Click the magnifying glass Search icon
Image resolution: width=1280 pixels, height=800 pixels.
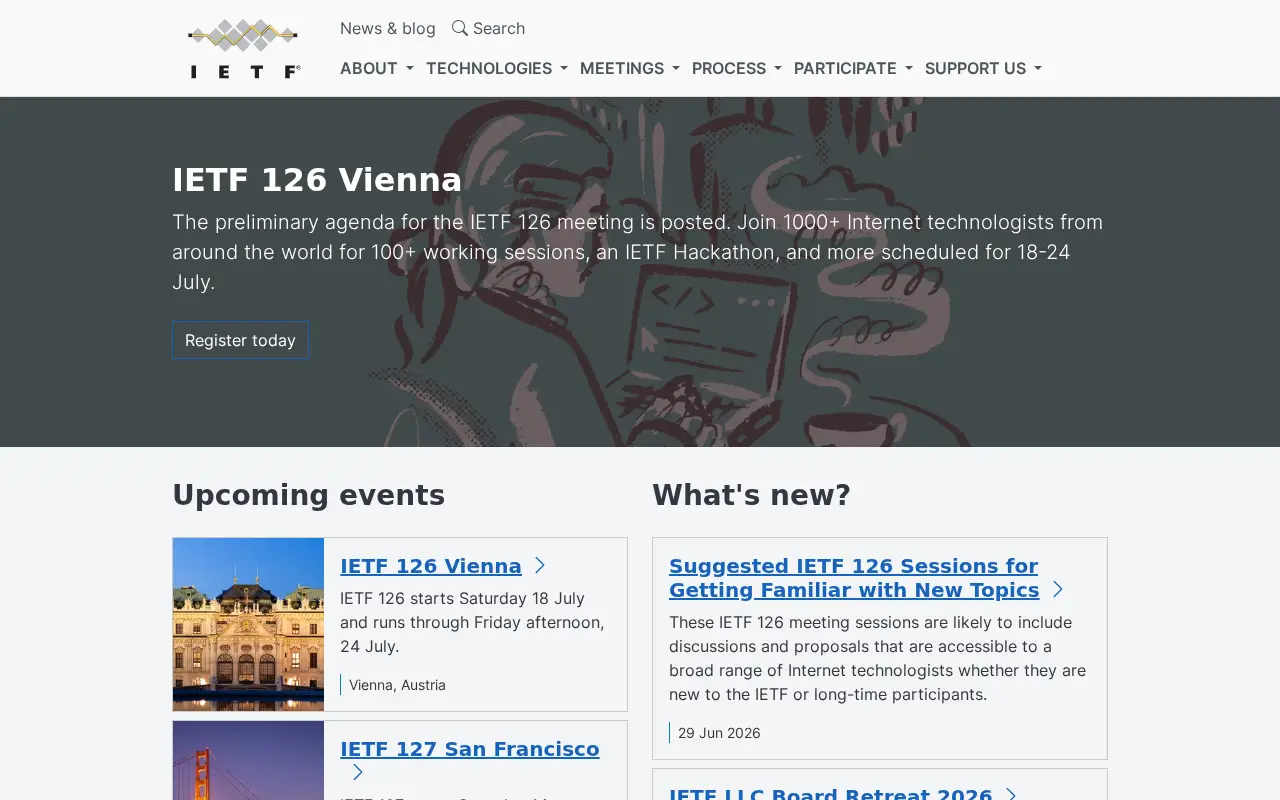click(x=460, y=28)
